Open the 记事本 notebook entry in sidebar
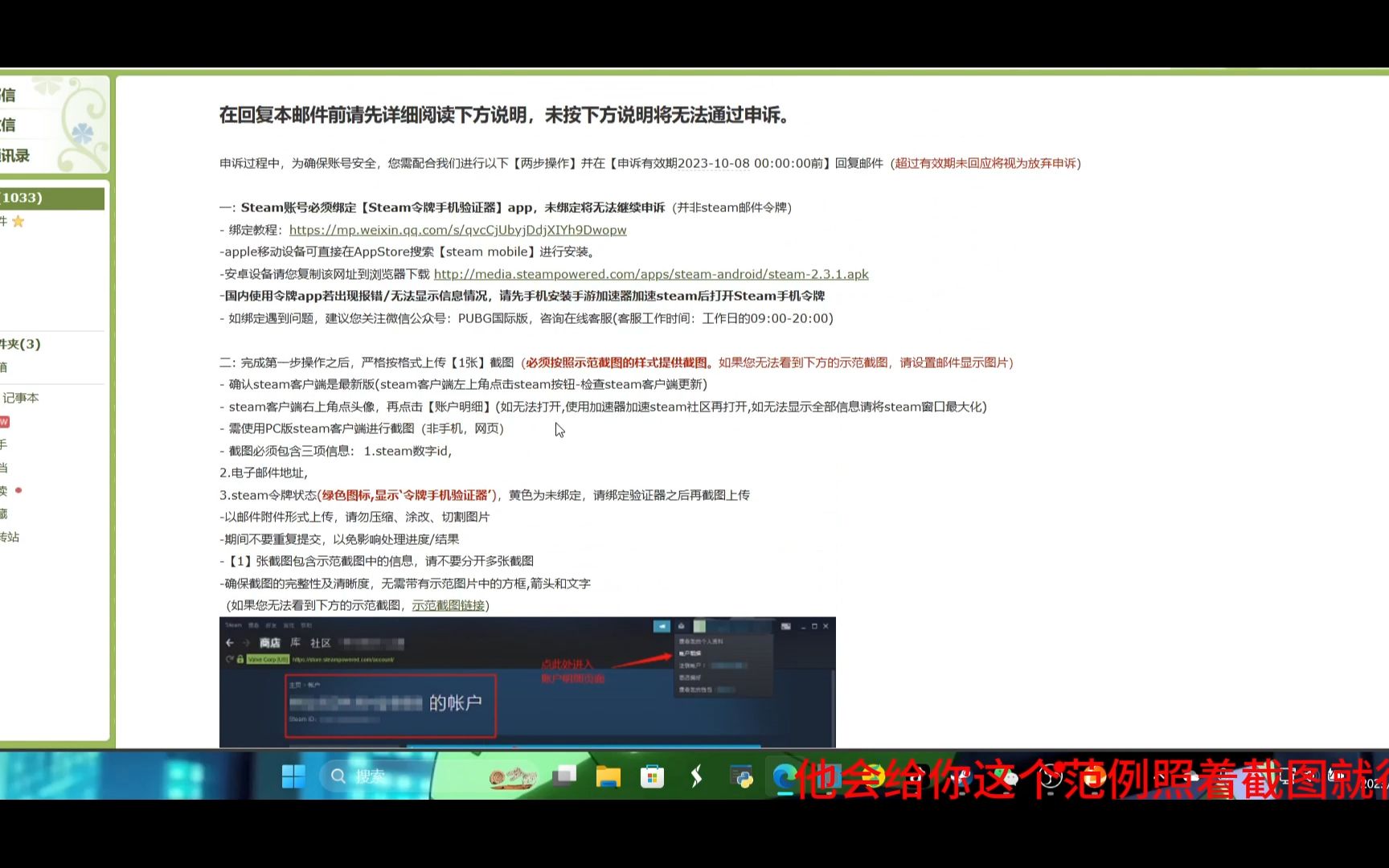 tap(20, 398)
